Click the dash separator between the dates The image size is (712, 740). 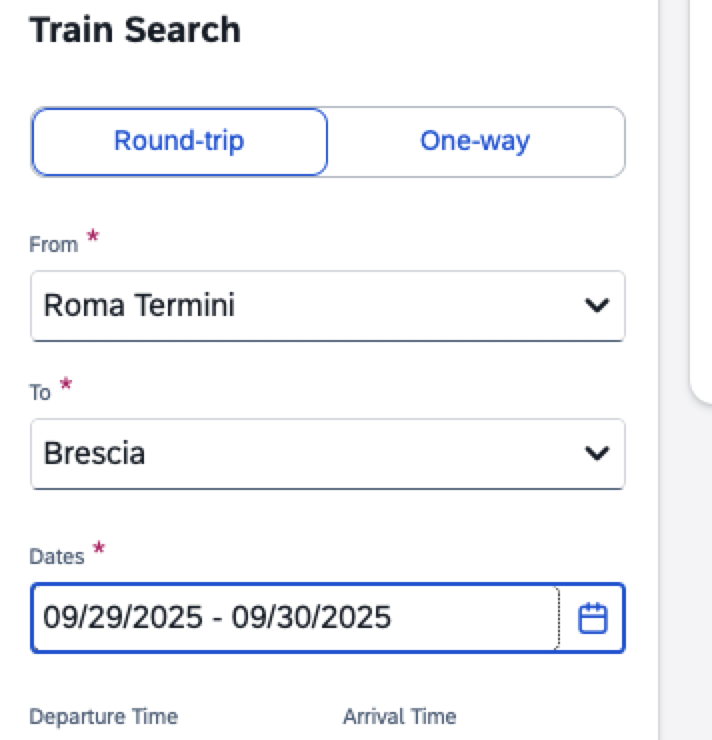(x=218, y=617)
